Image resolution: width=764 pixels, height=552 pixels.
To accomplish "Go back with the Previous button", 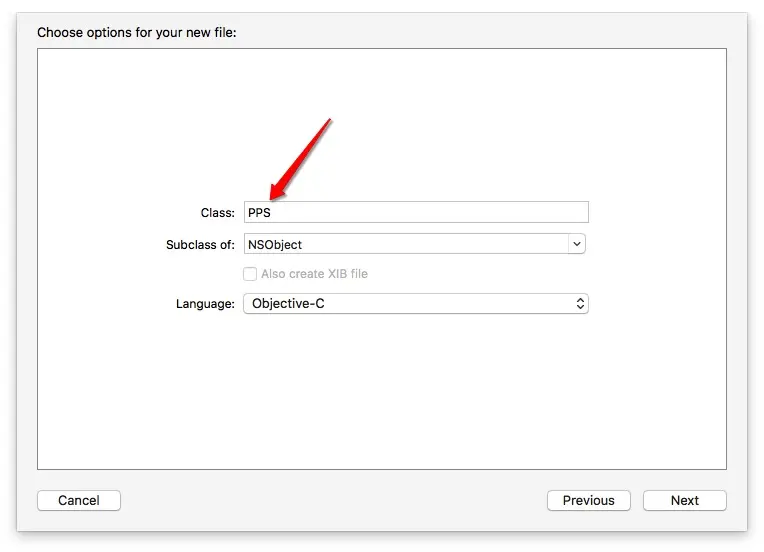I will click(x=588, y=500).
